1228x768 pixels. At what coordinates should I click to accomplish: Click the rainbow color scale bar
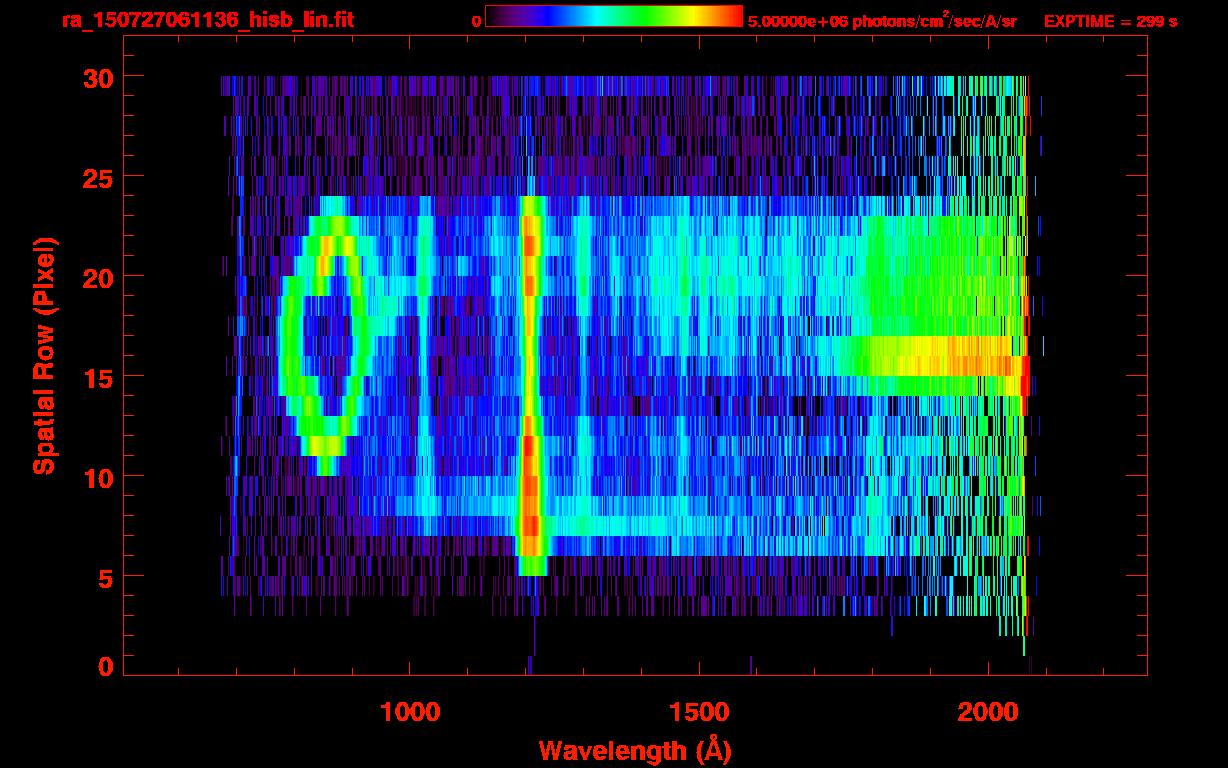(x=614, y=16)
